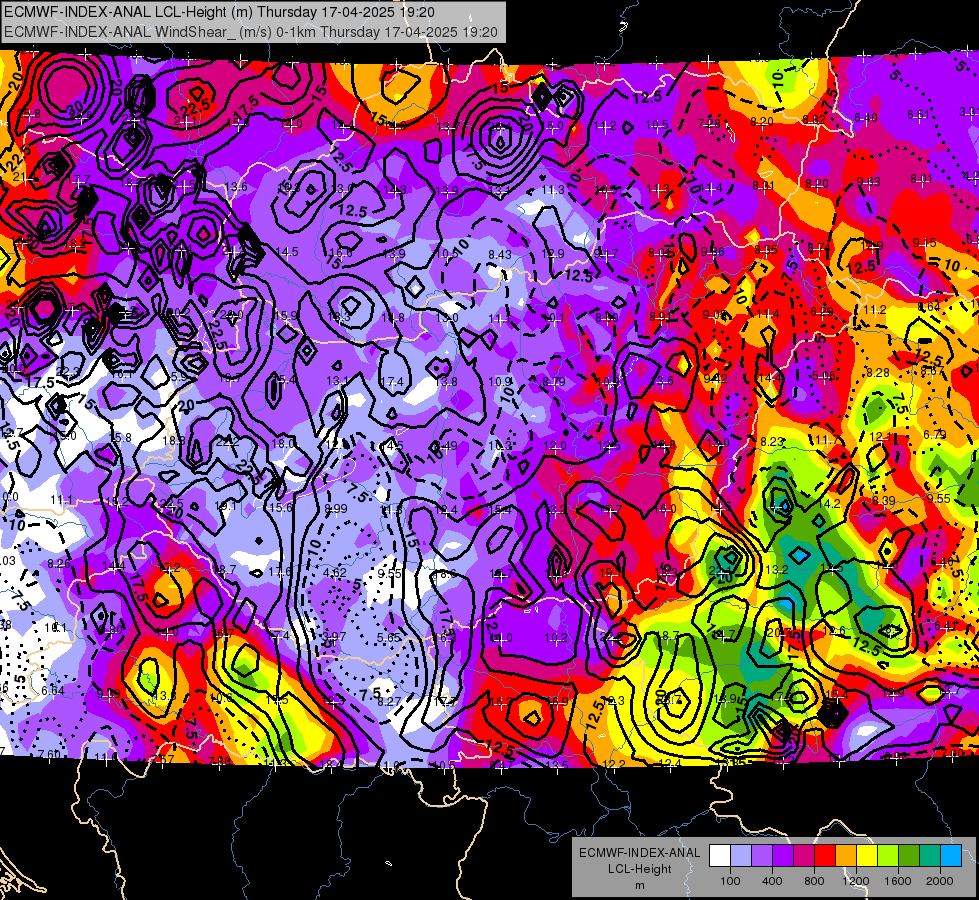Select the contour label 30 at top left
979x900 pixels.
[74, 108]
